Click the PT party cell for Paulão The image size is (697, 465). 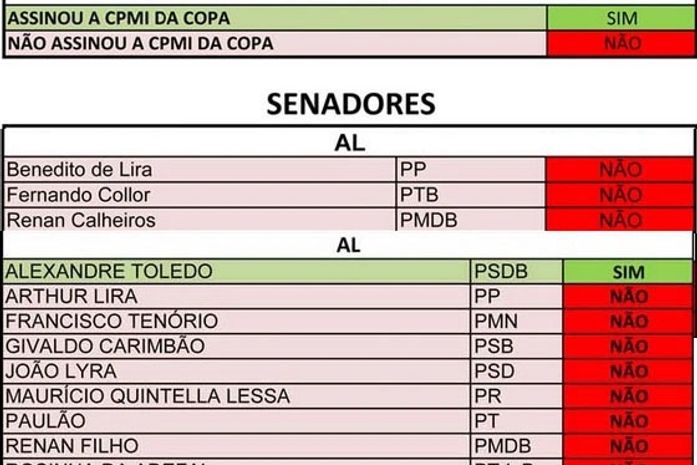click(517, 421)
